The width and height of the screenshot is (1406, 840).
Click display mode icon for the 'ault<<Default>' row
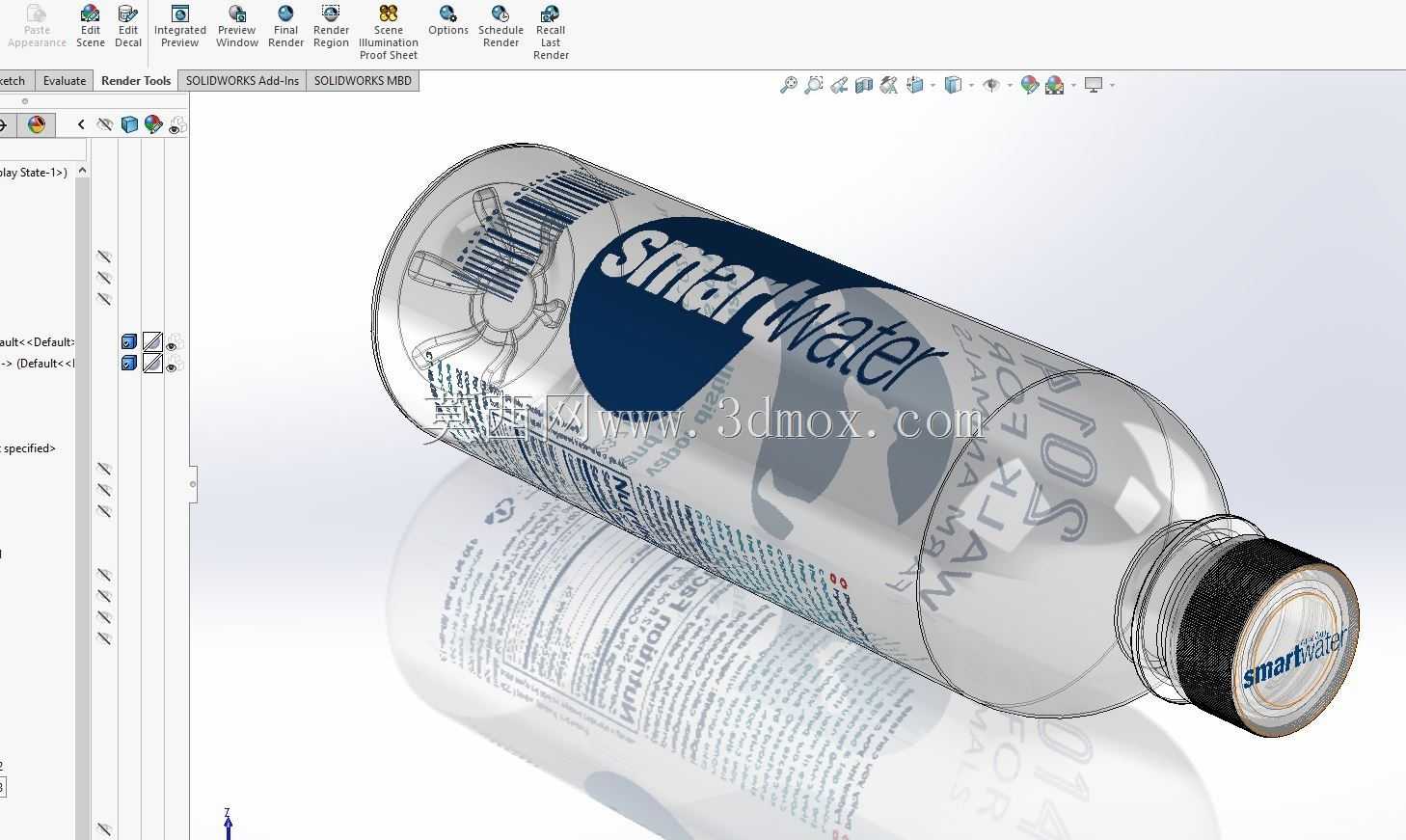129,342
